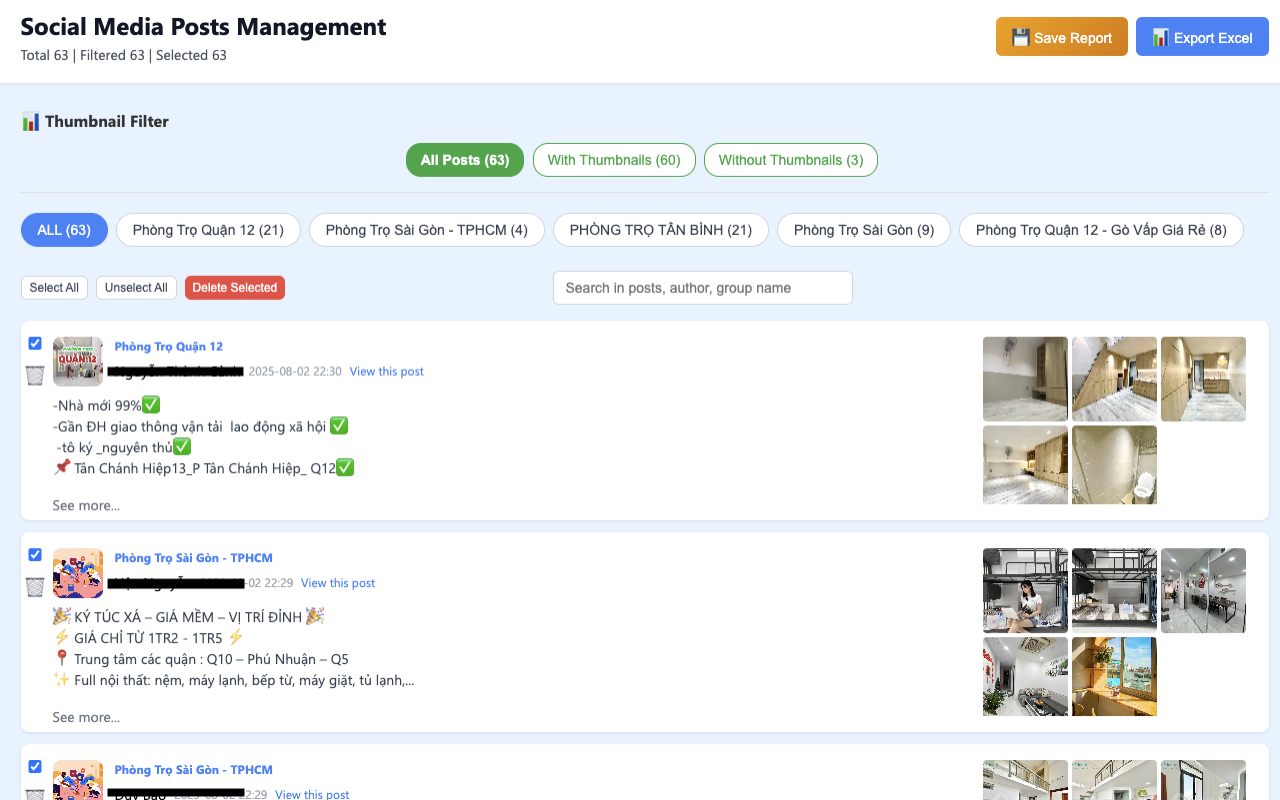
Task: Uncheck the second post's selection checkbox
Action: [x=35, y=555]
